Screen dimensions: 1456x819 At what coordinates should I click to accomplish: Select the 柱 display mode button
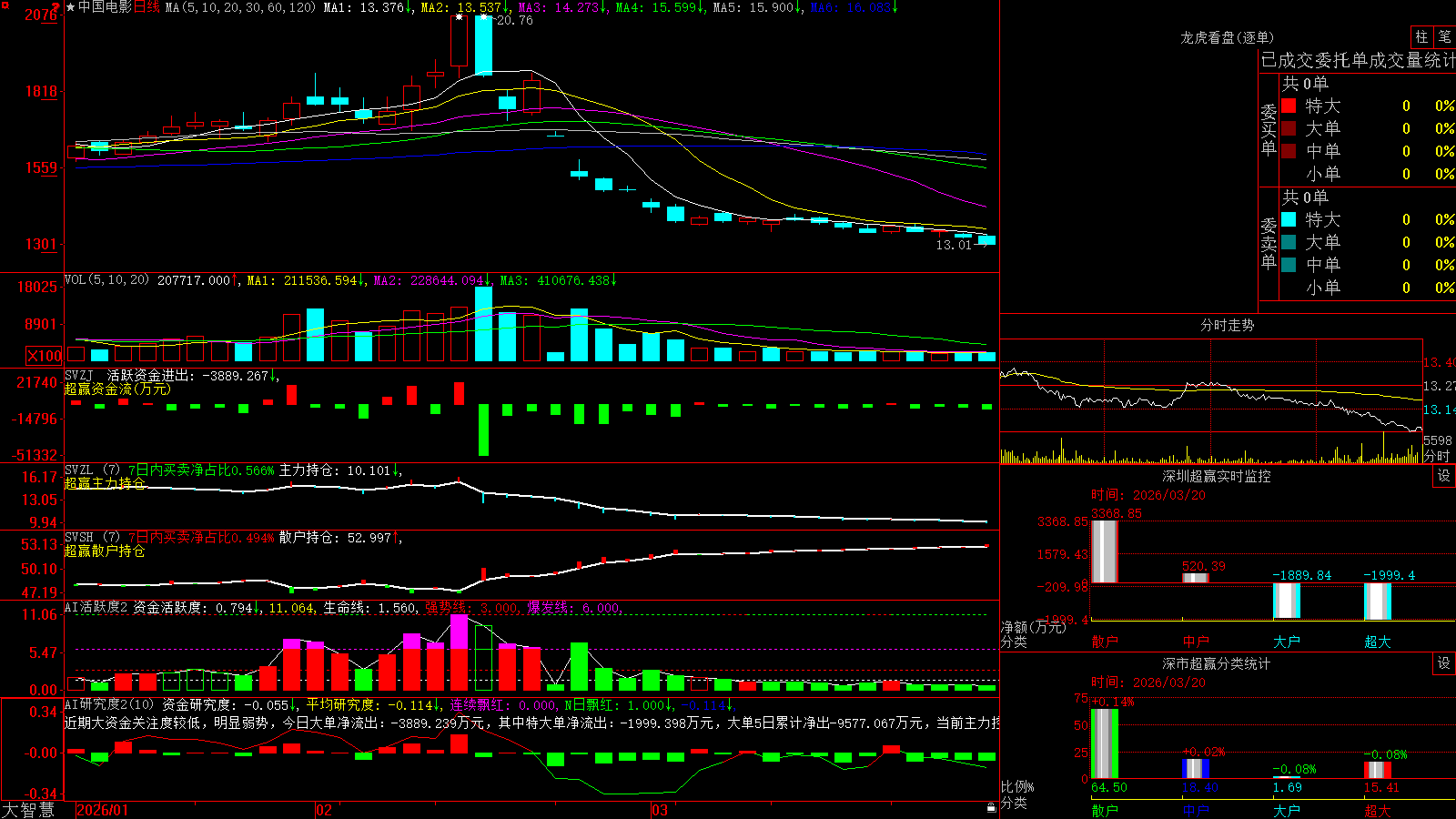tap(1421, 37)
